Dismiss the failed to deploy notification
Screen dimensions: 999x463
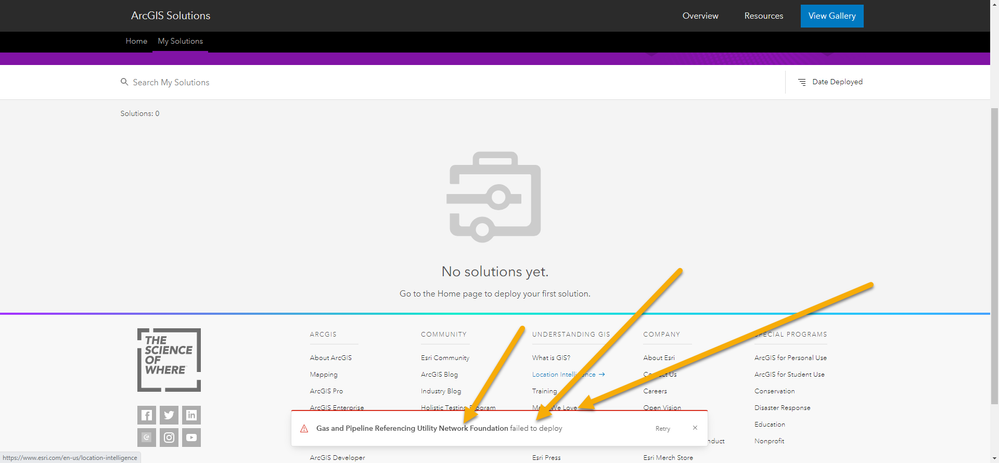(695, 428)
